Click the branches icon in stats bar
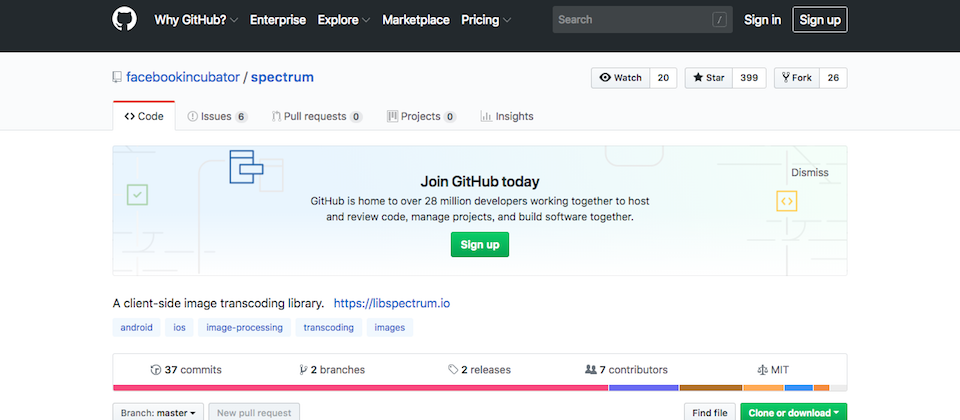Image resolution: width=960 pixels, height=420 pixels. pyautogui.click(x=303, y=370)
